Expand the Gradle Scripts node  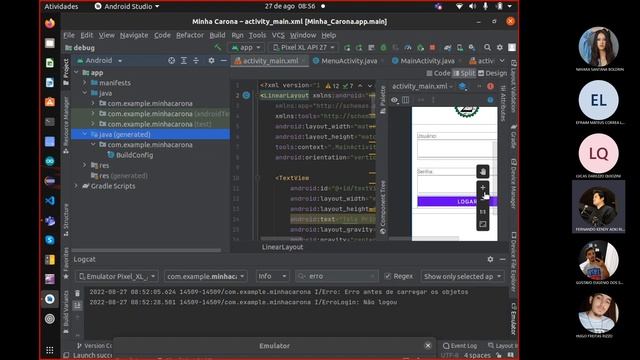tap(76, 186)
